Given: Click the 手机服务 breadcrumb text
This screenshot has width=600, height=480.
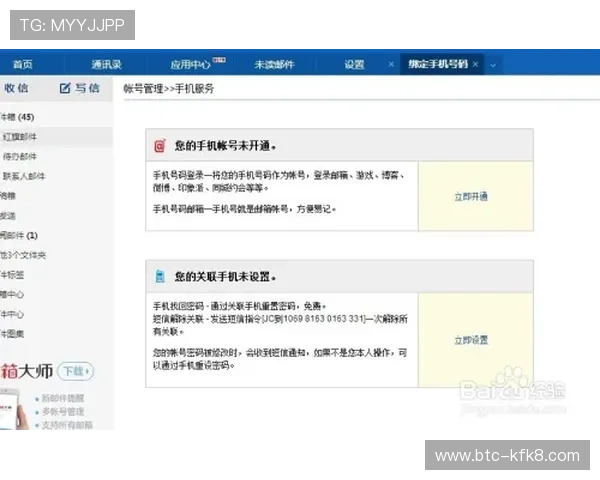Looking at the screenshot, I should pyautogui.click(x=194, y=89).
